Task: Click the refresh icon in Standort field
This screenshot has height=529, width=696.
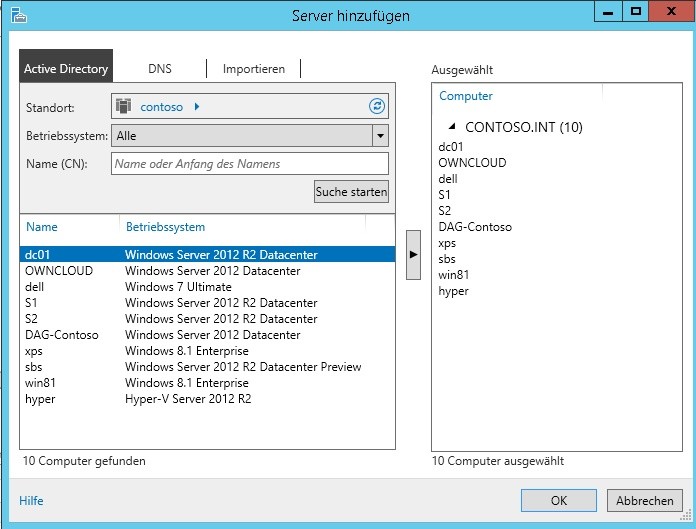Action: (x=377, y=106)
